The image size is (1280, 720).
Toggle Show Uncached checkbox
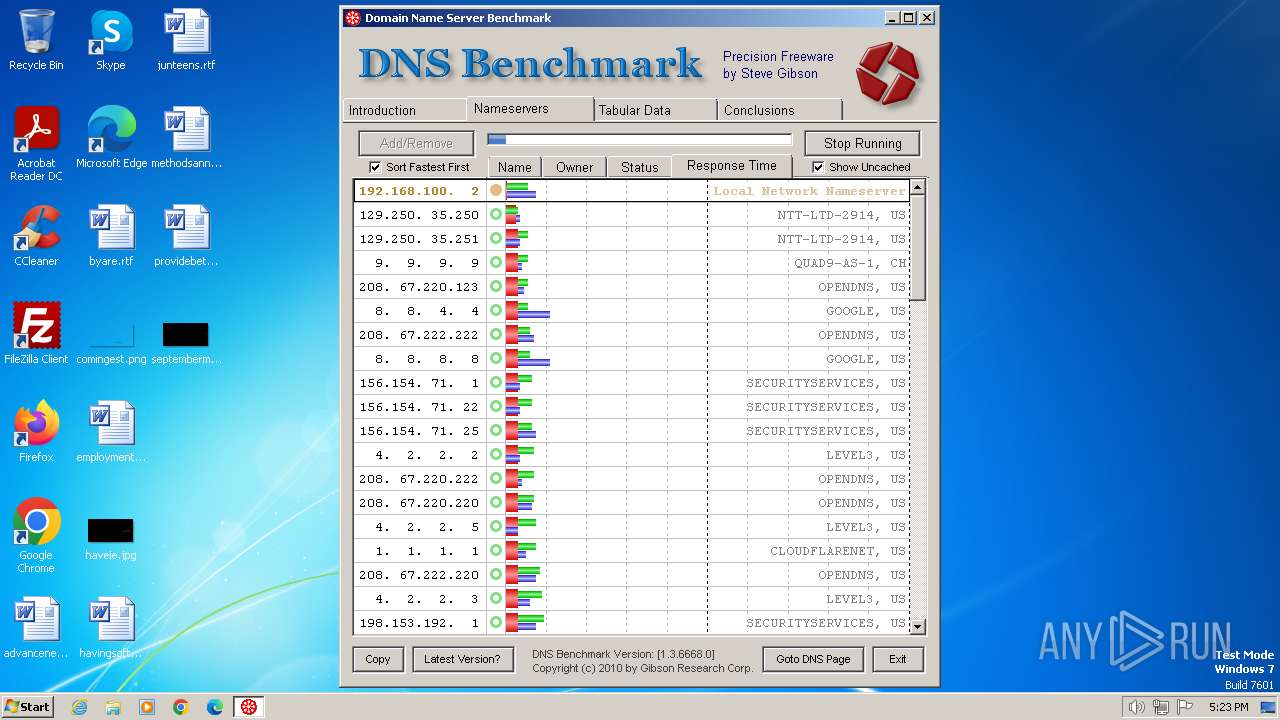818,167
